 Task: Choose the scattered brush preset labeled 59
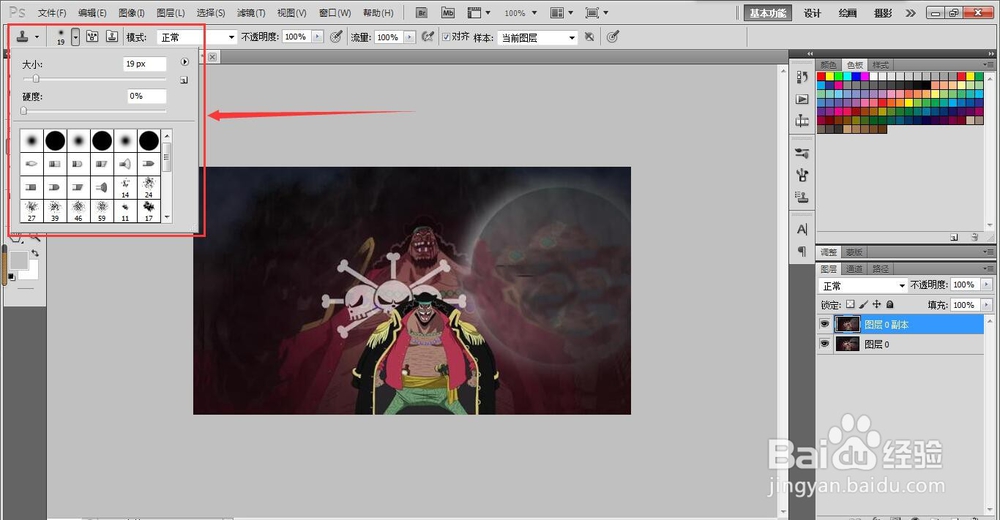coord(102,211)
